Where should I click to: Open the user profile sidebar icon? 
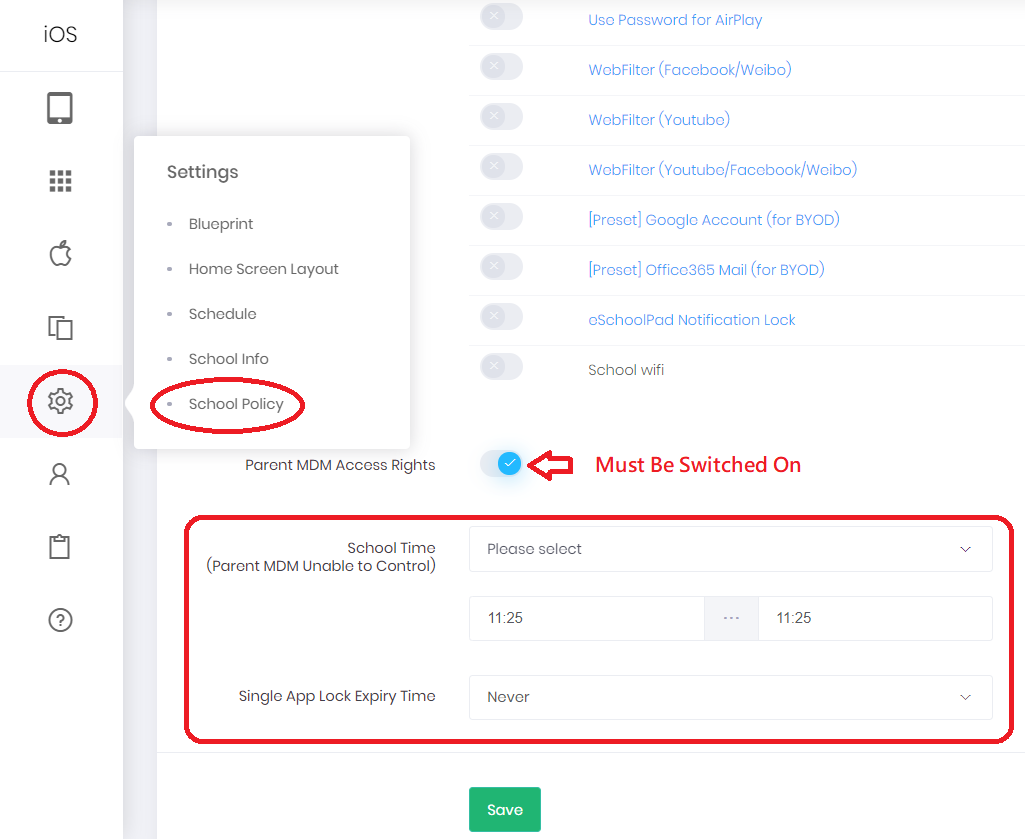click(59, 474)
